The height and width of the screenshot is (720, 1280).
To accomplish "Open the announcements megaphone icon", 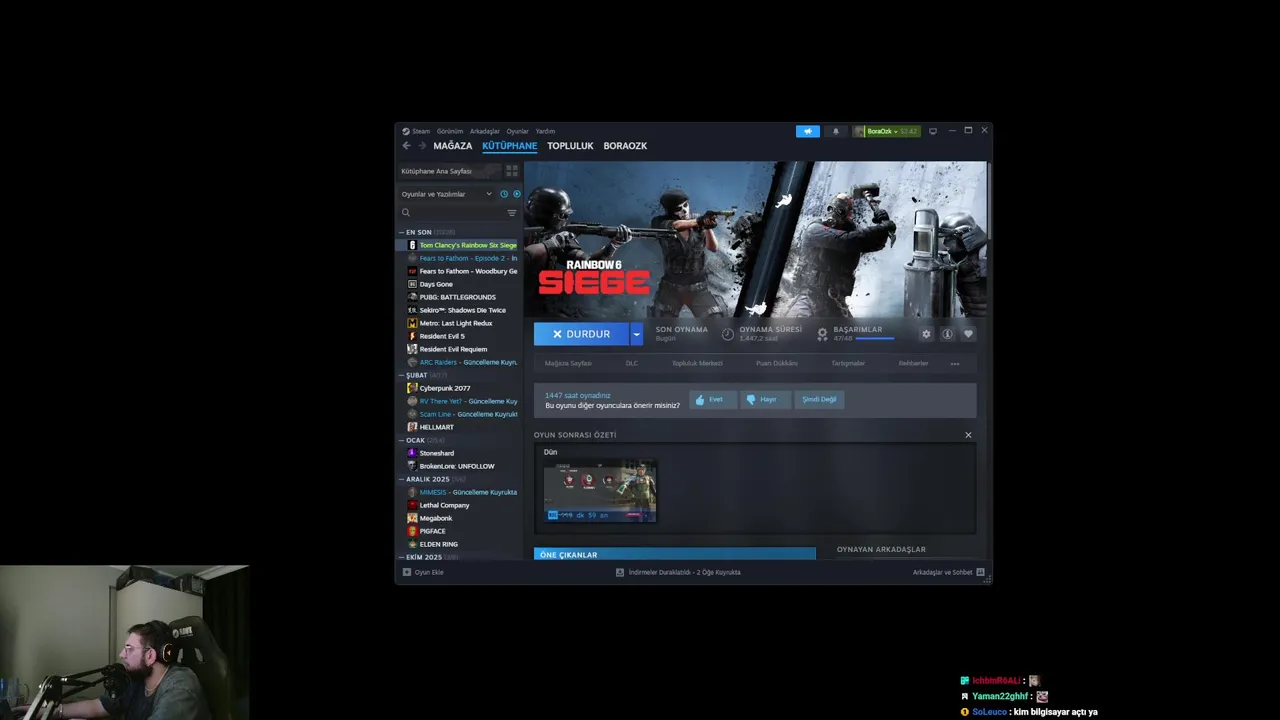I will pos(808,131).
